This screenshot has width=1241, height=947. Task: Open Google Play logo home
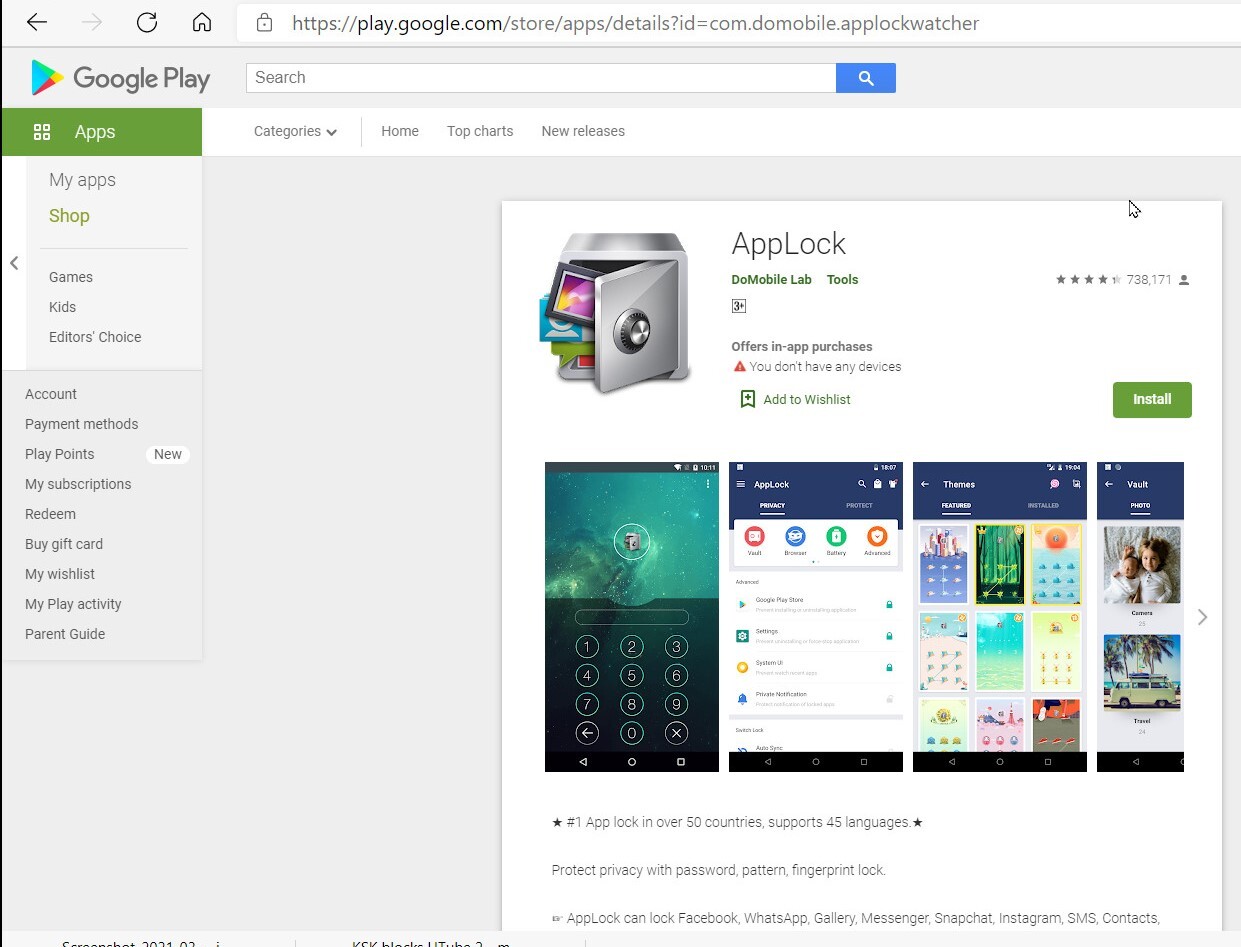tap(120, 78)
